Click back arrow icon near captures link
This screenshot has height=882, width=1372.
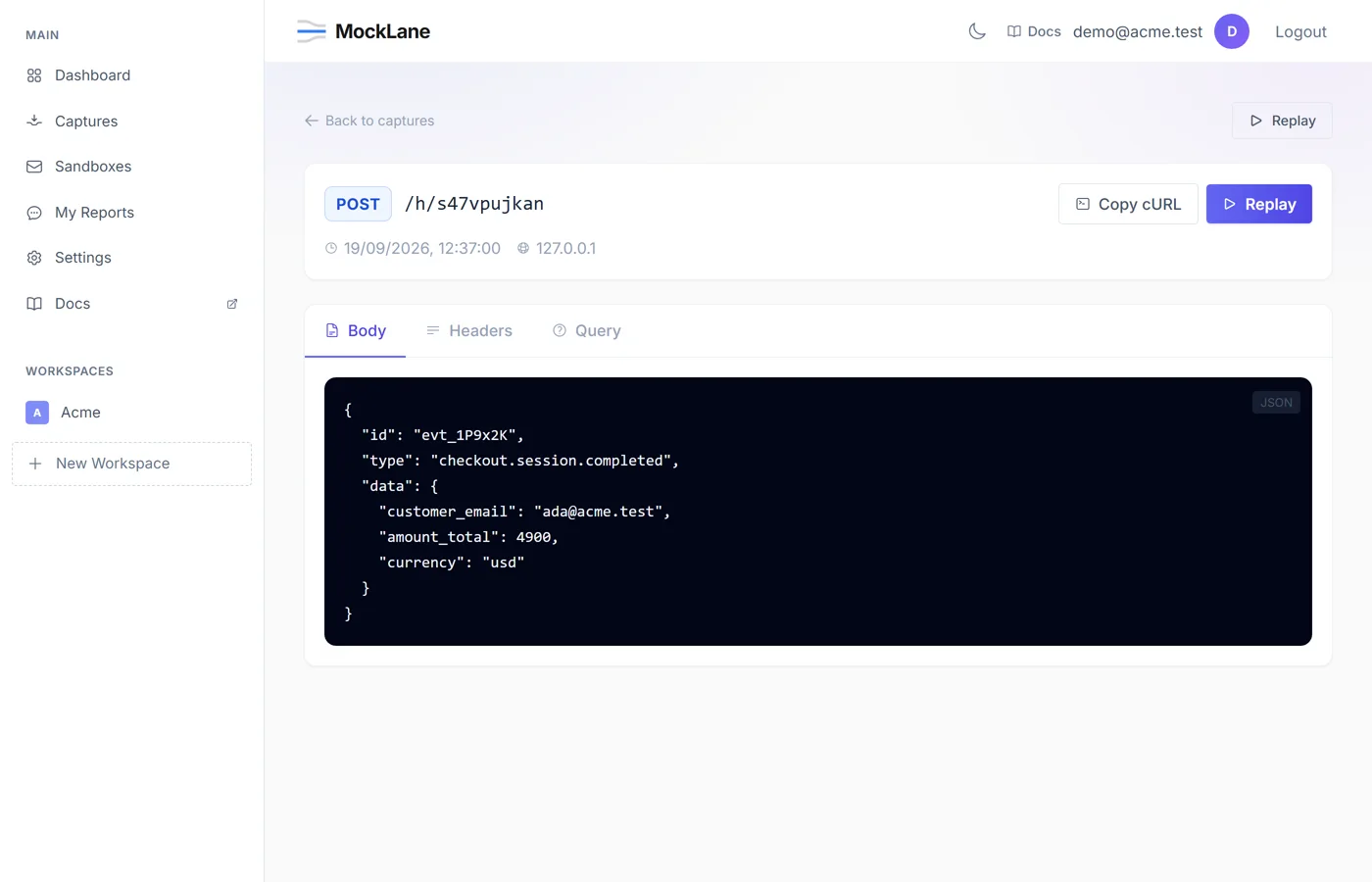tap(312, 121)
